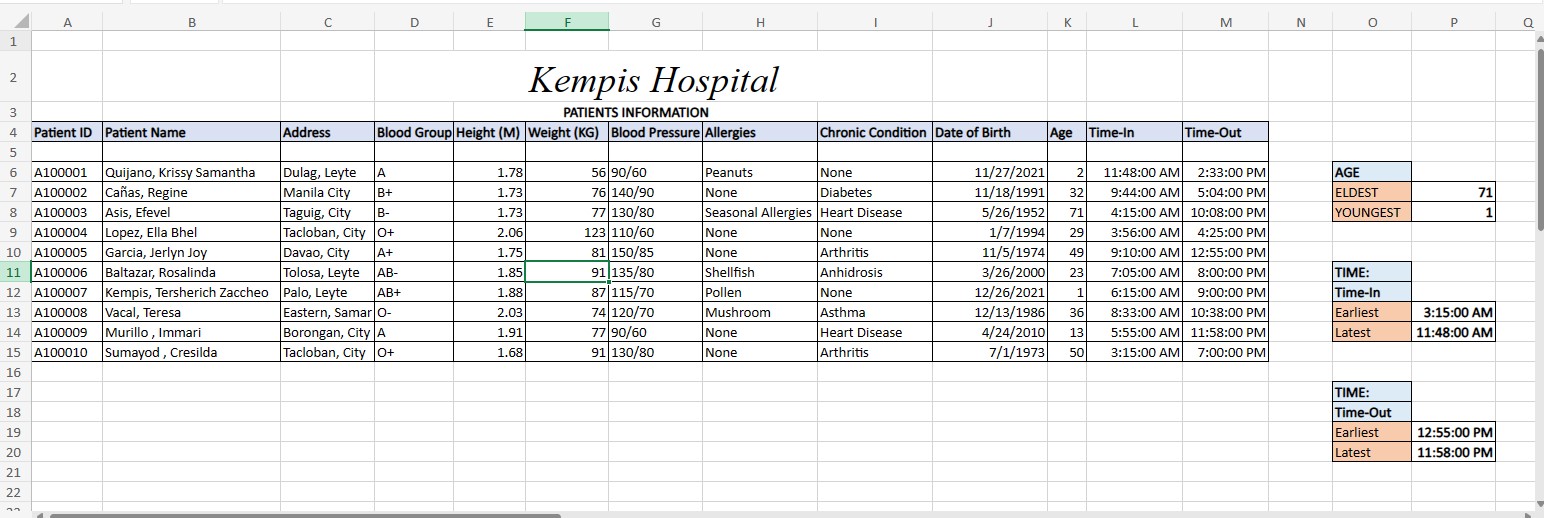Click eldest age value 71 in column P
Image resolution: width=1544 pixels, height=518 pixels.
coord(1454,192)
